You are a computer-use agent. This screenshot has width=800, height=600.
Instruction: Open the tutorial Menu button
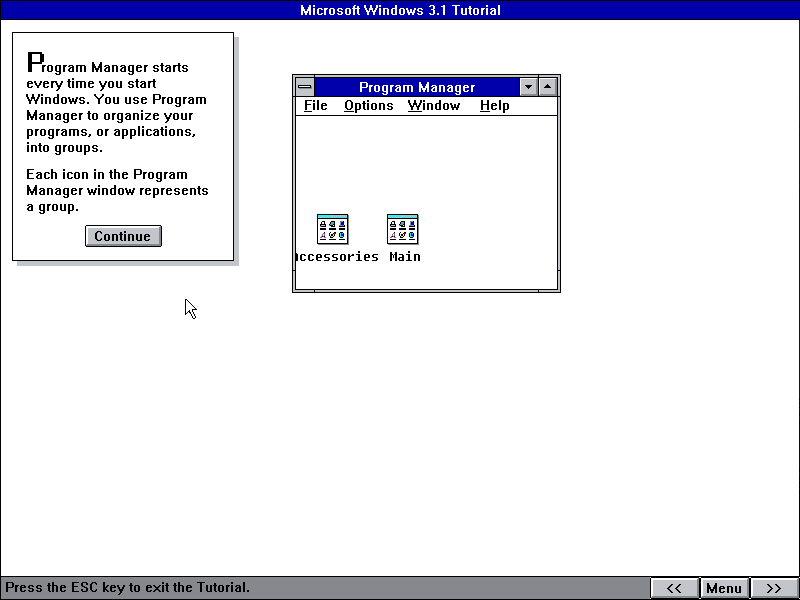(x=724, y=588)
